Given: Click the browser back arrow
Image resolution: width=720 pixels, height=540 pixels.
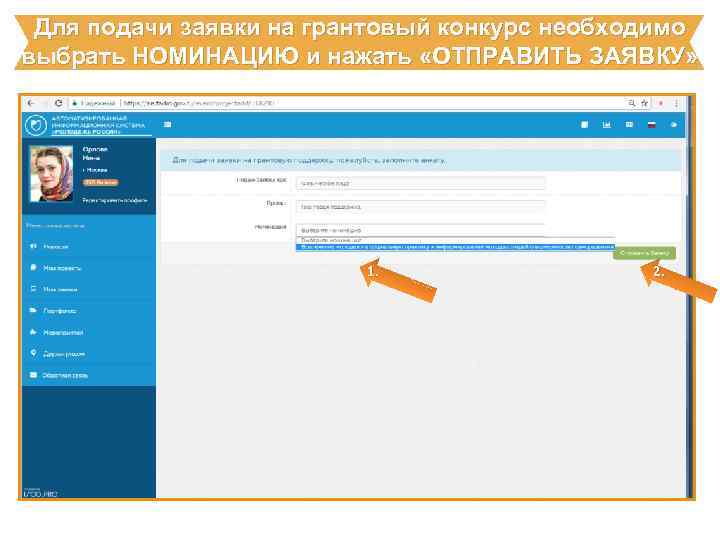Looking at the screenshot, I should [x=31, y=103].
